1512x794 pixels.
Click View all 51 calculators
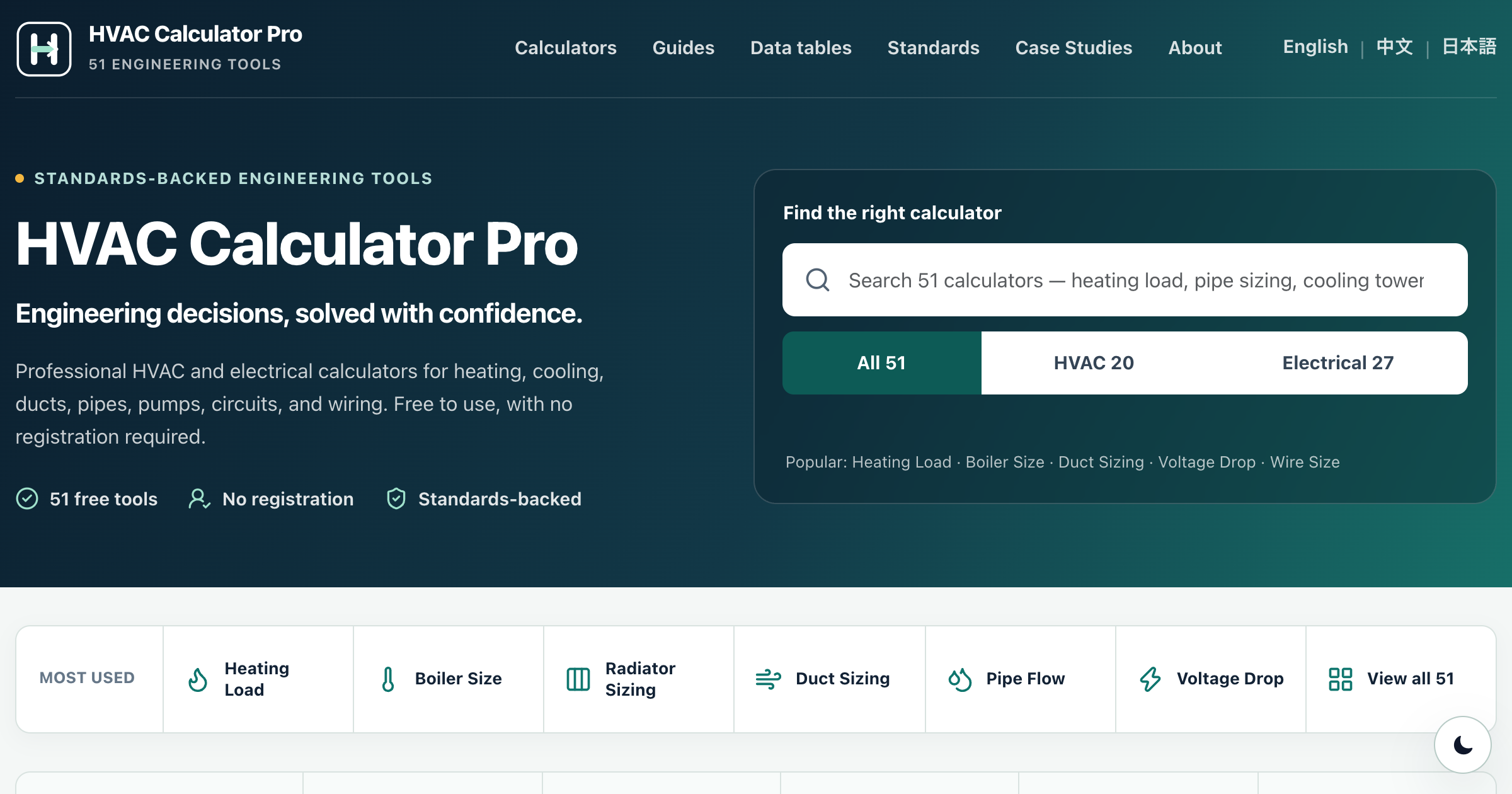1401,679
